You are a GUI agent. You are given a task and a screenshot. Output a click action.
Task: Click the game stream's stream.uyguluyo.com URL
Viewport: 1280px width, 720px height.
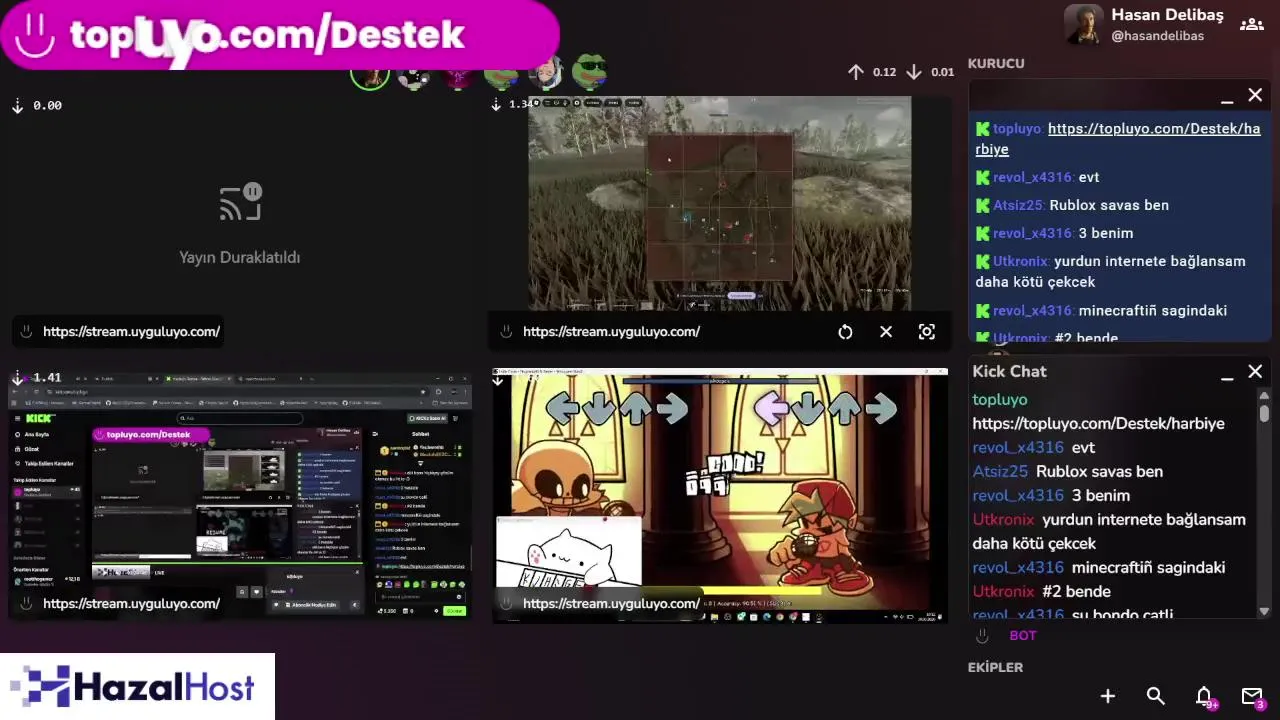tap(611, 332)
